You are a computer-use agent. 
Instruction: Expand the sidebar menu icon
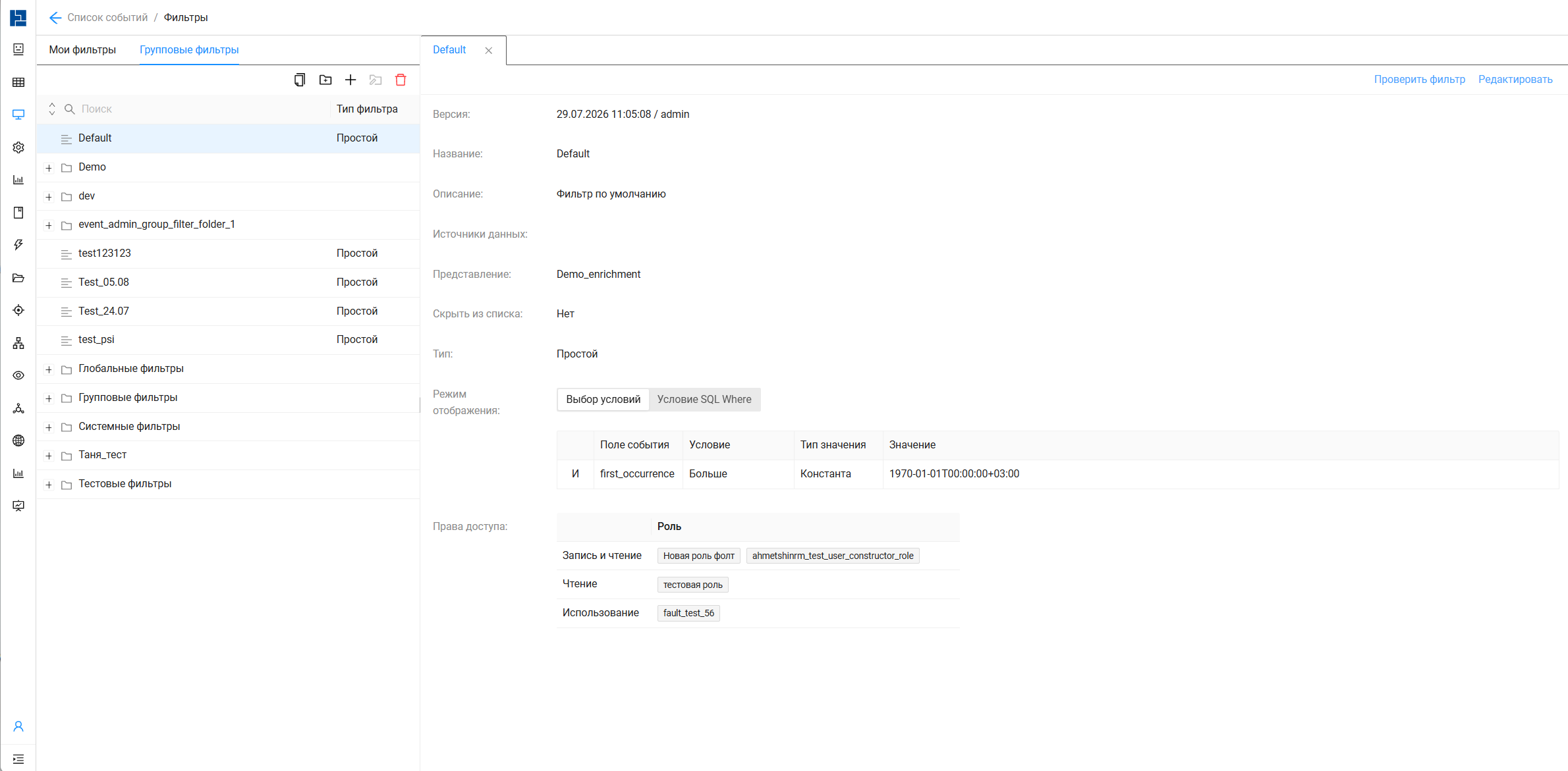point(18,759)
